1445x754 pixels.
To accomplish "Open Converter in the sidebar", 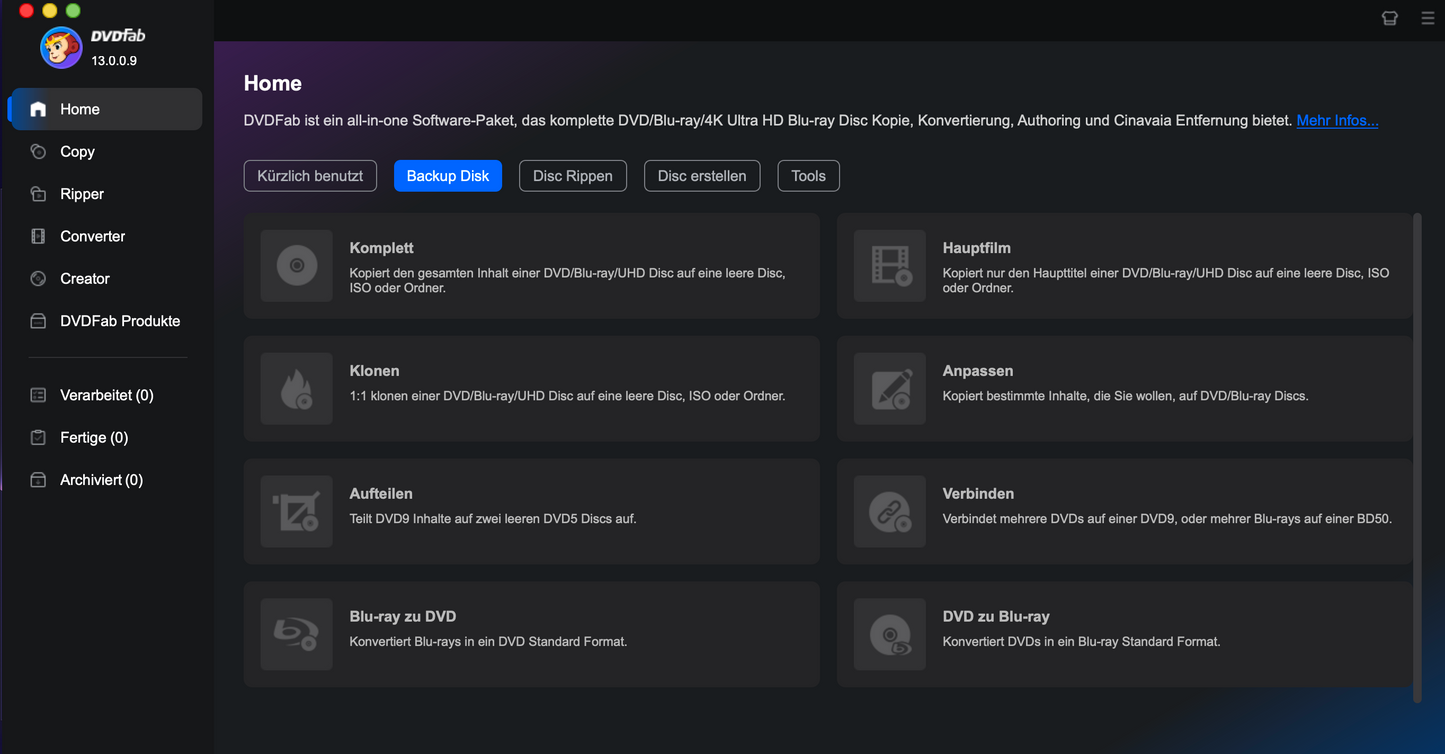I will click(x=92, y=236).
